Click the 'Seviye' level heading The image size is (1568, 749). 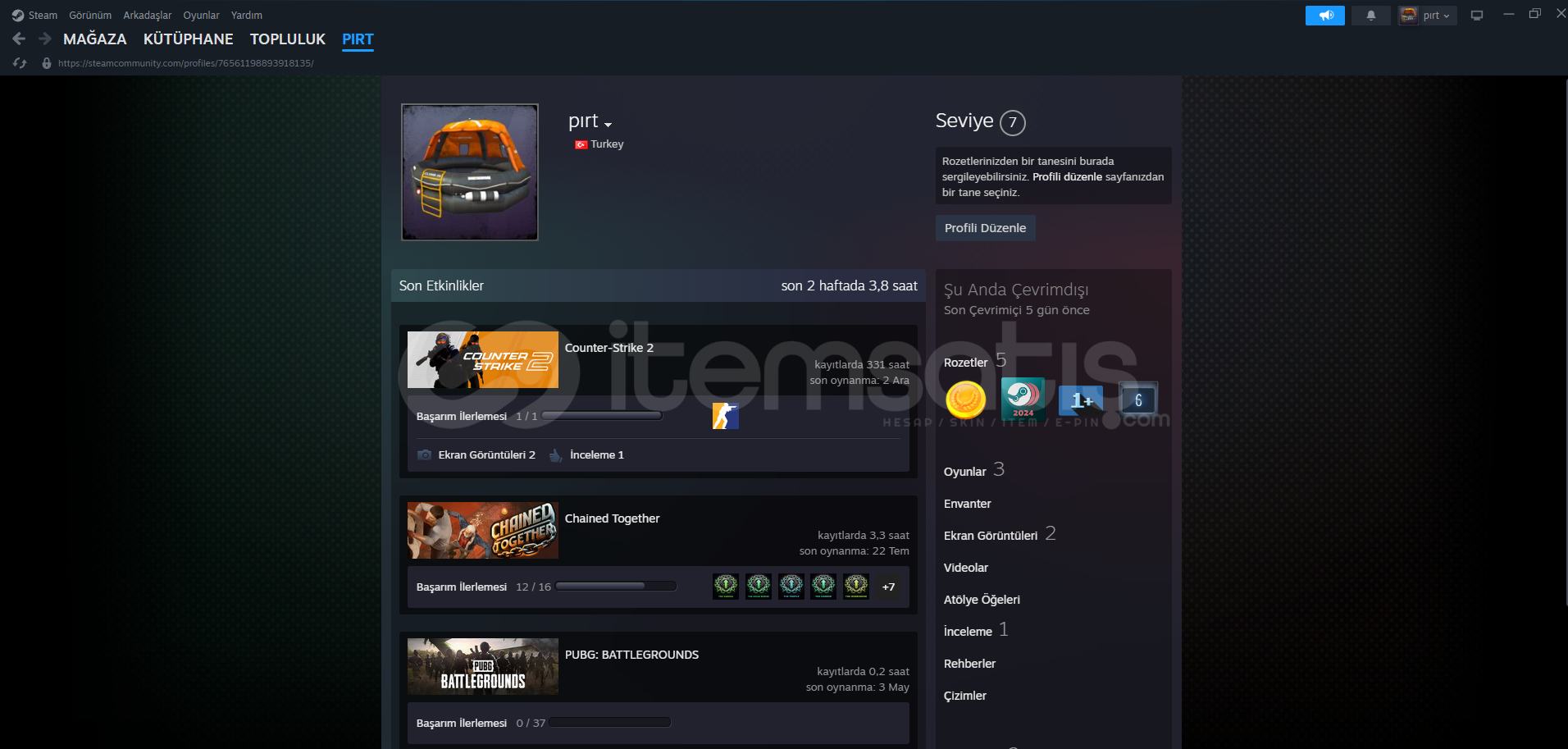coord(964,121)
